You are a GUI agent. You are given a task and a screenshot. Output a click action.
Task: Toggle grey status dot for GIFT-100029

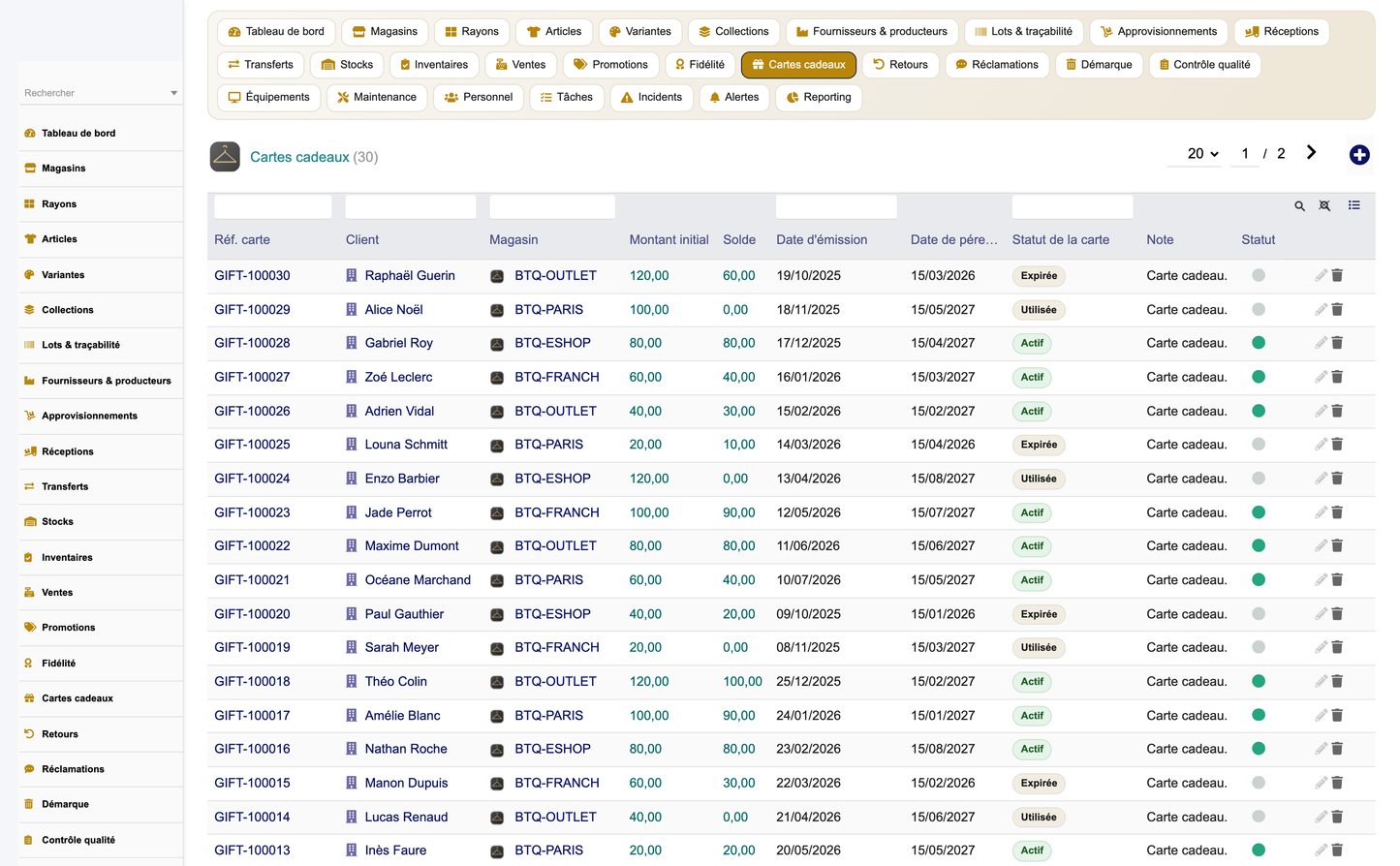click(1259, 309)
